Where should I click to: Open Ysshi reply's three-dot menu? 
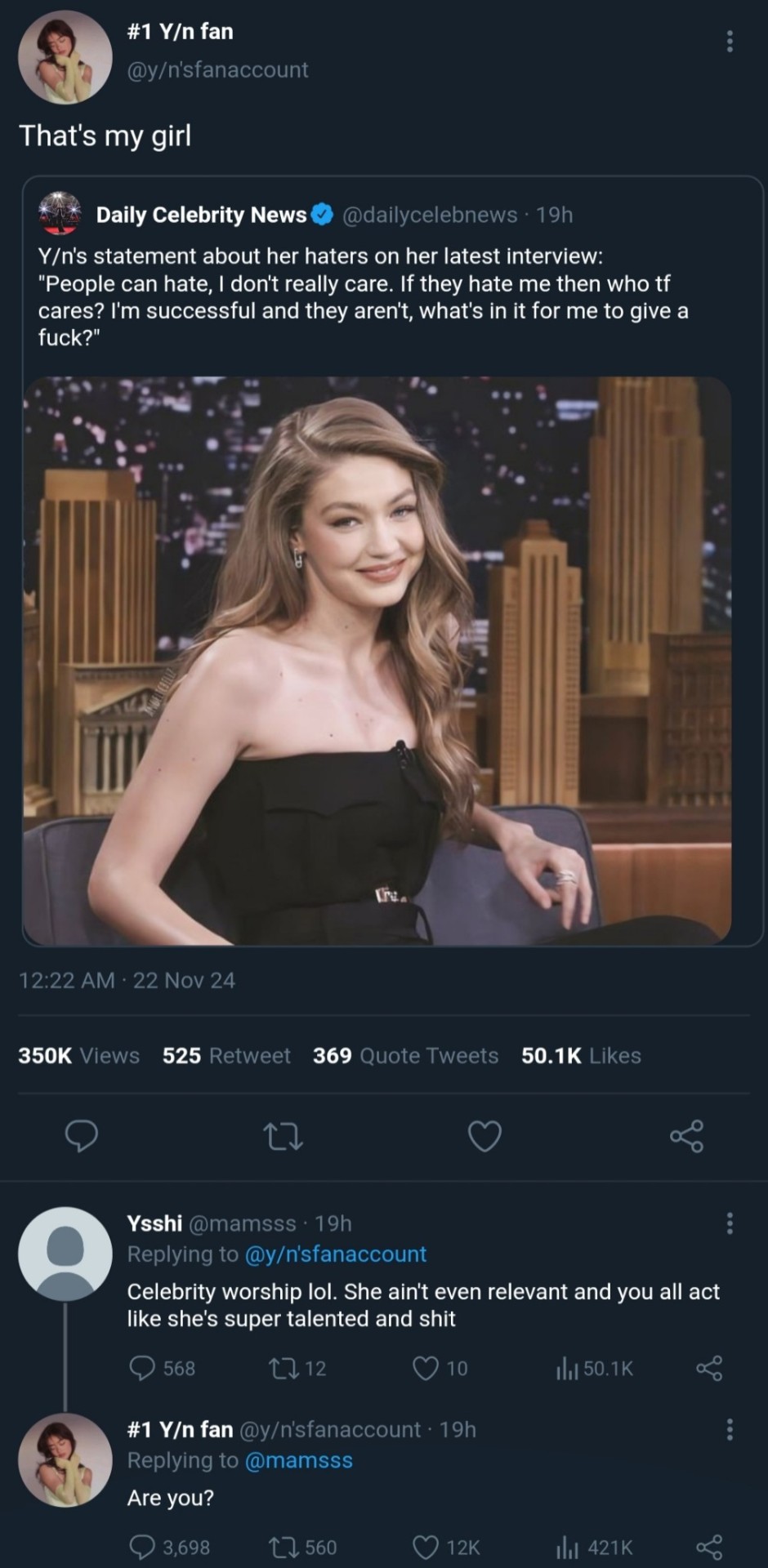tap(730, 1223)
